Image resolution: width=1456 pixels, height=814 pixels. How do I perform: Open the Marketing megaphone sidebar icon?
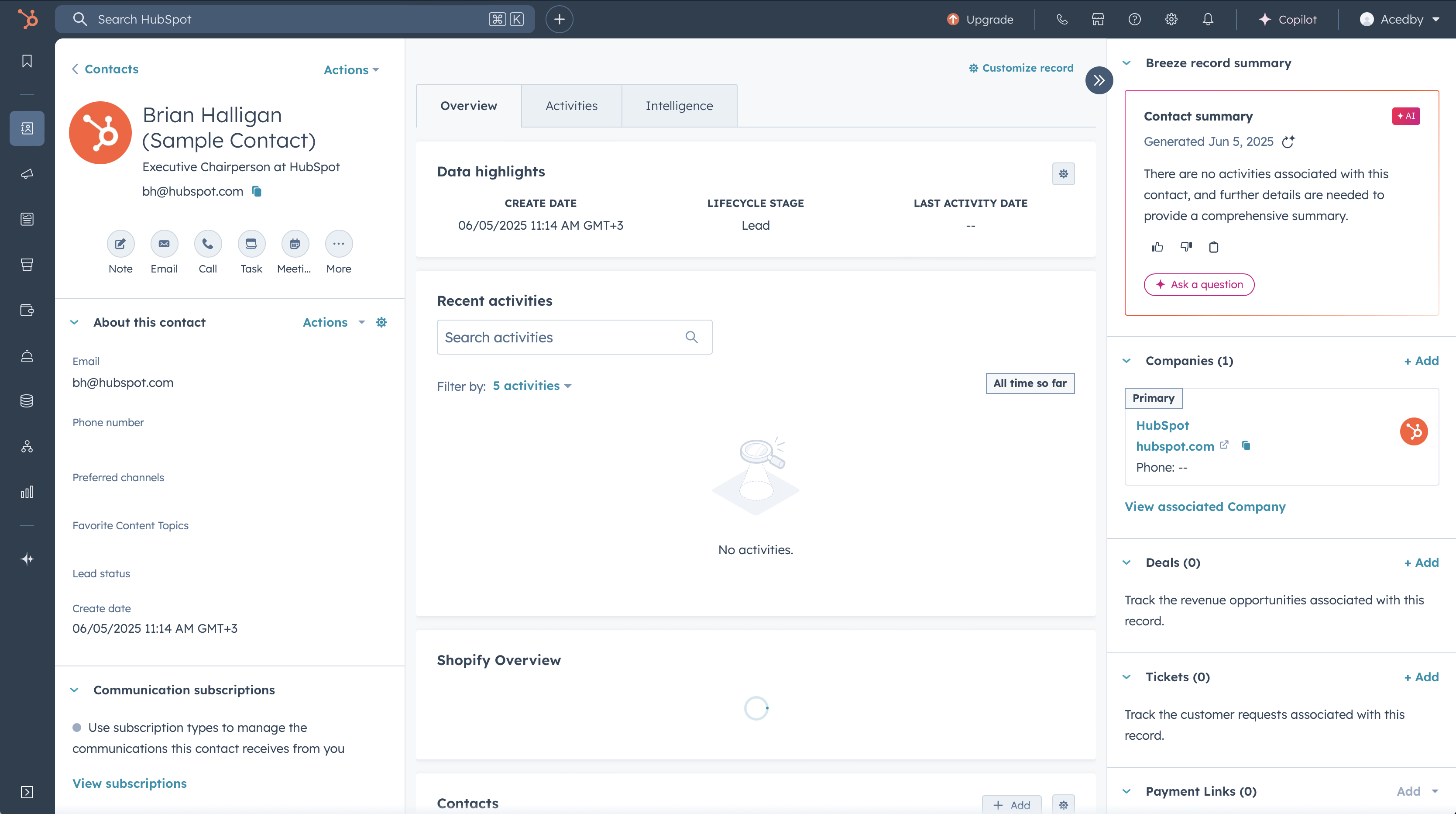tap(27, 174)
